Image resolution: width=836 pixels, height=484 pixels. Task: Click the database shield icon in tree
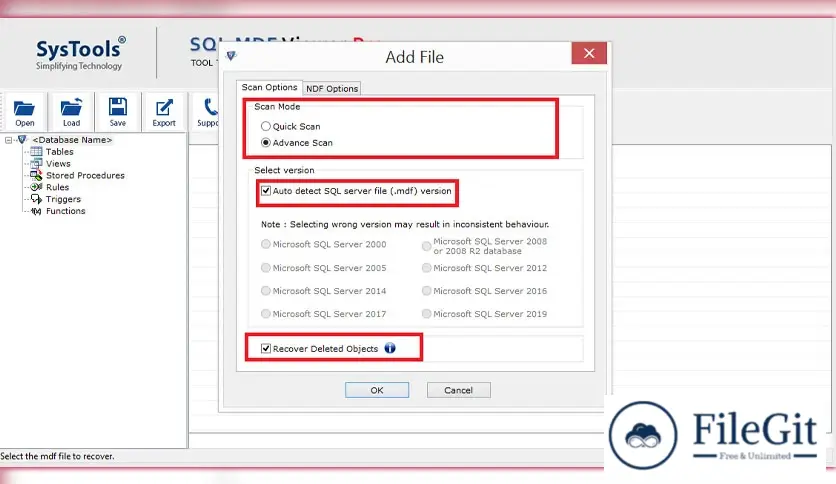22,140
